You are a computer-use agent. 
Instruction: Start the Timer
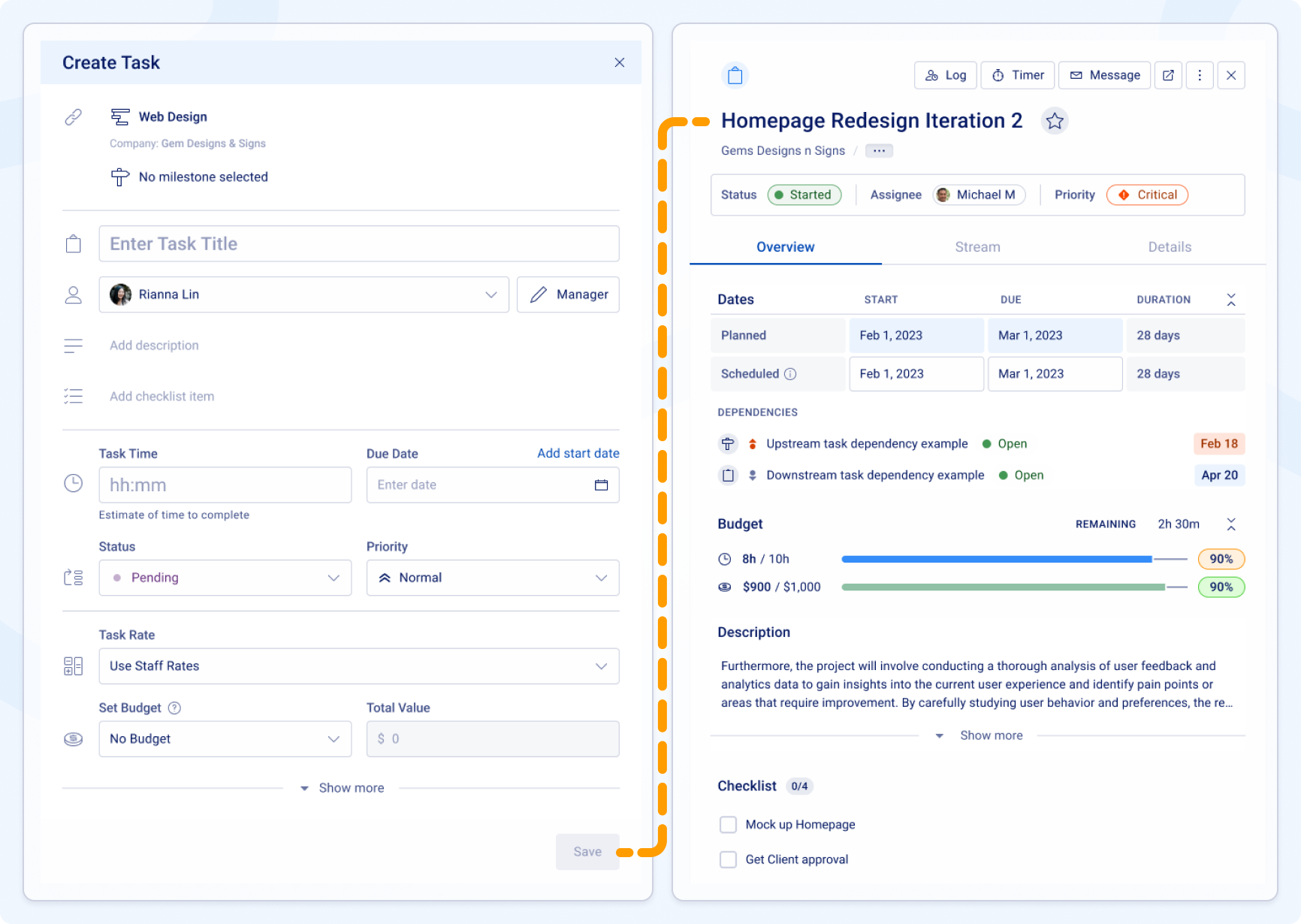coord(1018,75)
